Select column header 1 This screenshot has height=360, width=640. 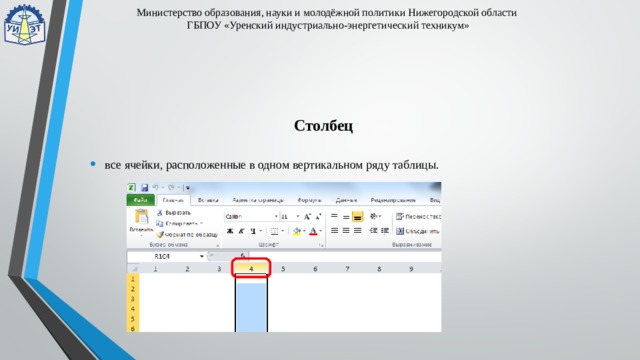156,269
